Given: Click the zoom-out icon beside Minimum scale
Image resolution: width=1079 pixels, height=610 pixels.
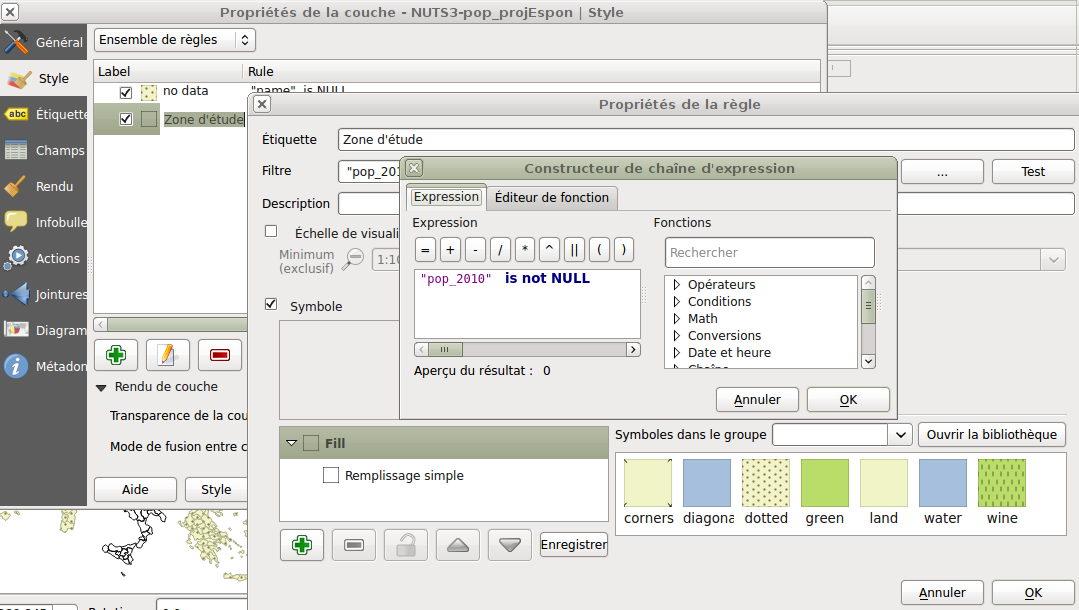Looking at the screenshot, I should 353,260.
